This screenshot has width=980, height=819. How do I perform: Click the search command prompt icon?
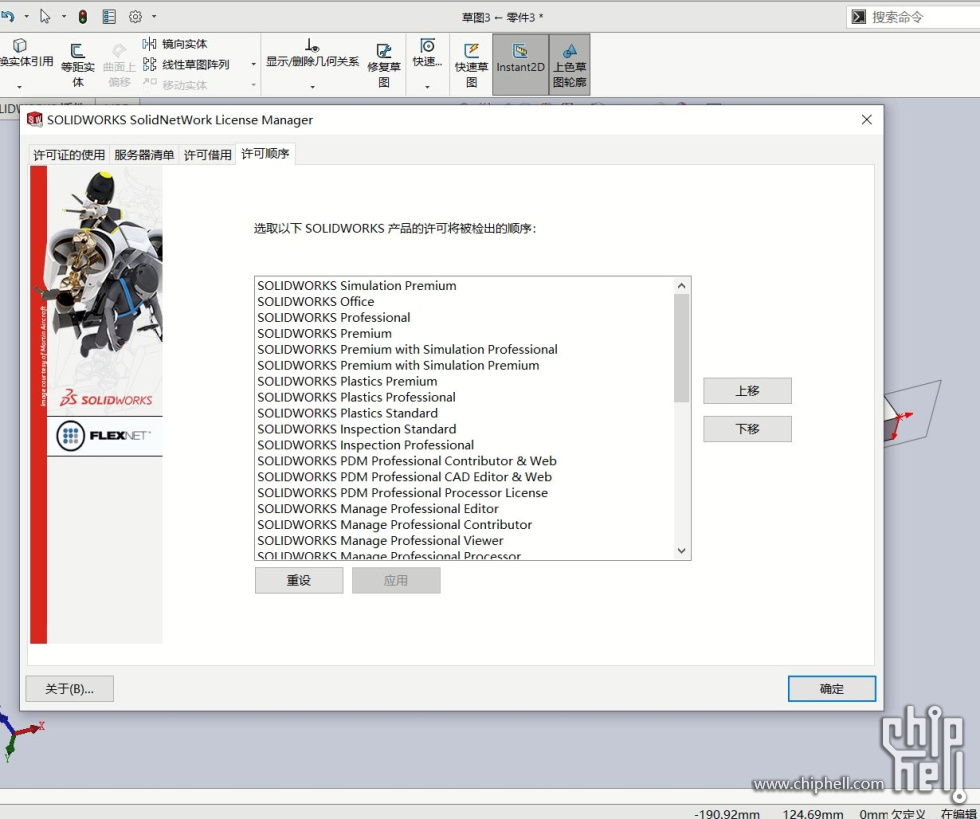pos(859,17)
